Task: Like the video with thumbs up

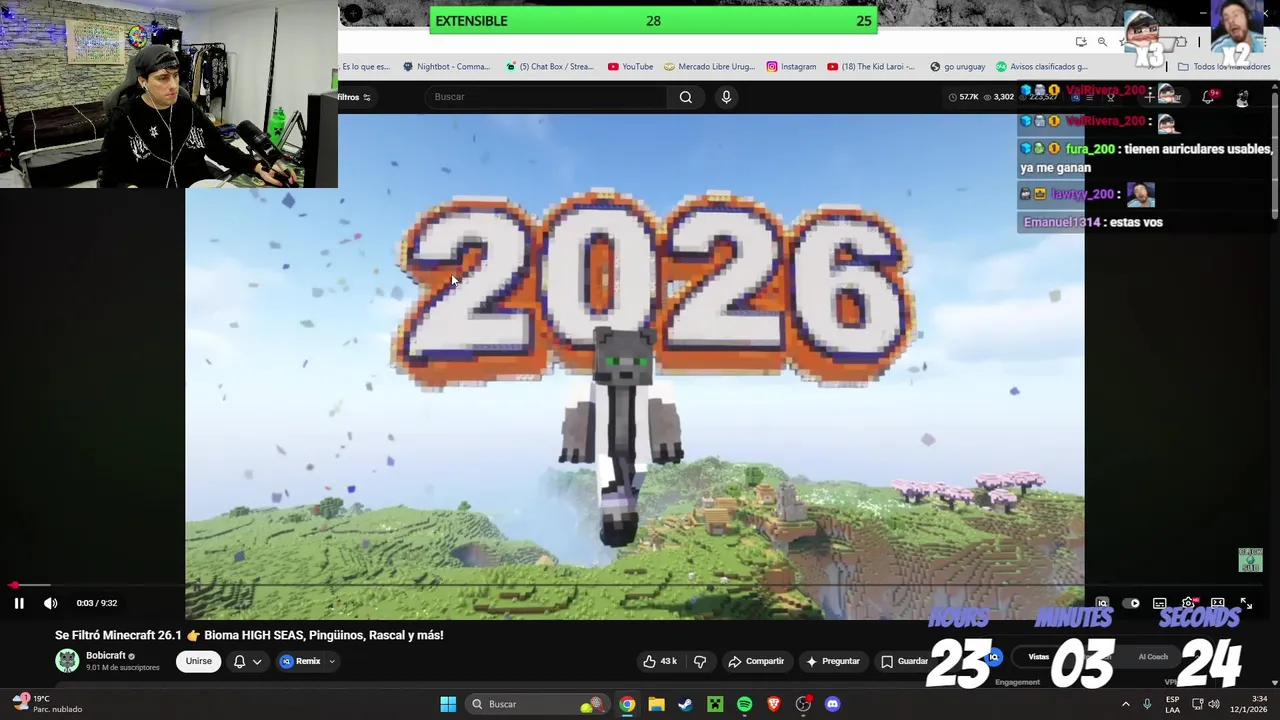Action: coord(659,661)
